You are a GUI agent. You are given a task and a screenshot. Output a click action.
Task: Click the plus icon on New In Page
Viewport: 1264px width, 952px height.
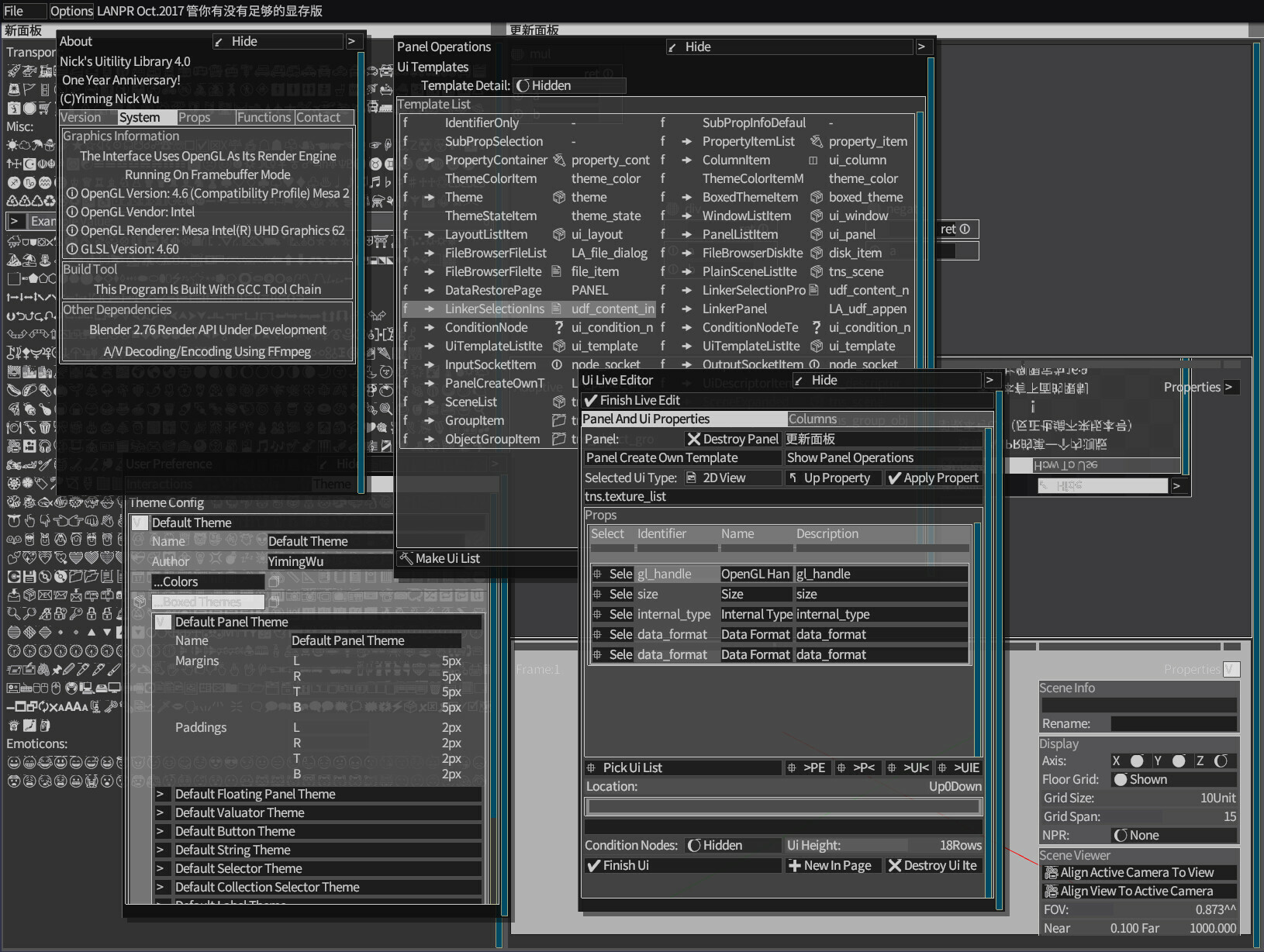794,865
